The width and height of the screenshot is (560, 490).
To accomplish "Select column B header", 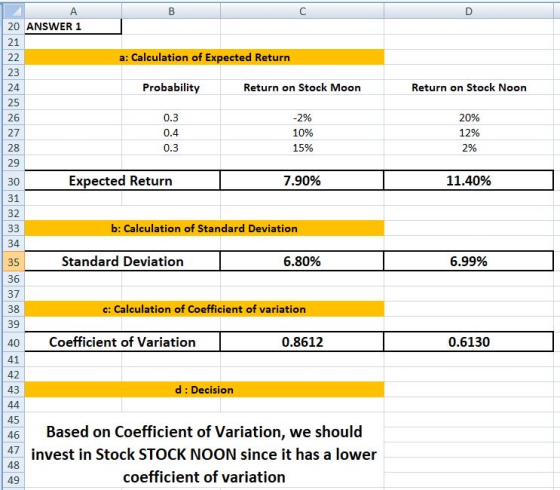I will pyautogui.click(x=171, y=11).
